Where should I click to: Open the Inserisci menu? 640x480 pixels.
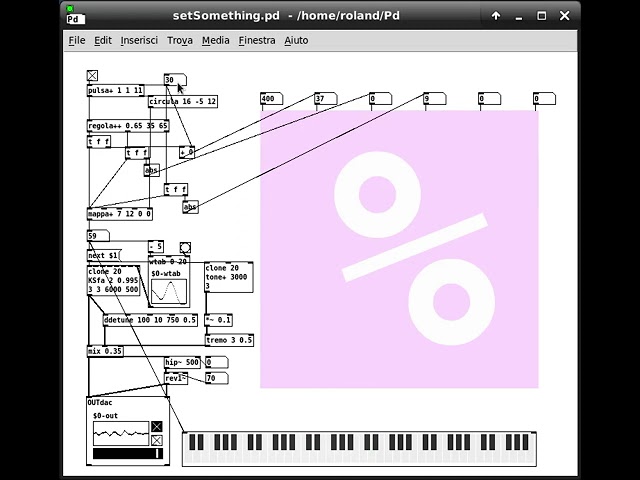139,40
